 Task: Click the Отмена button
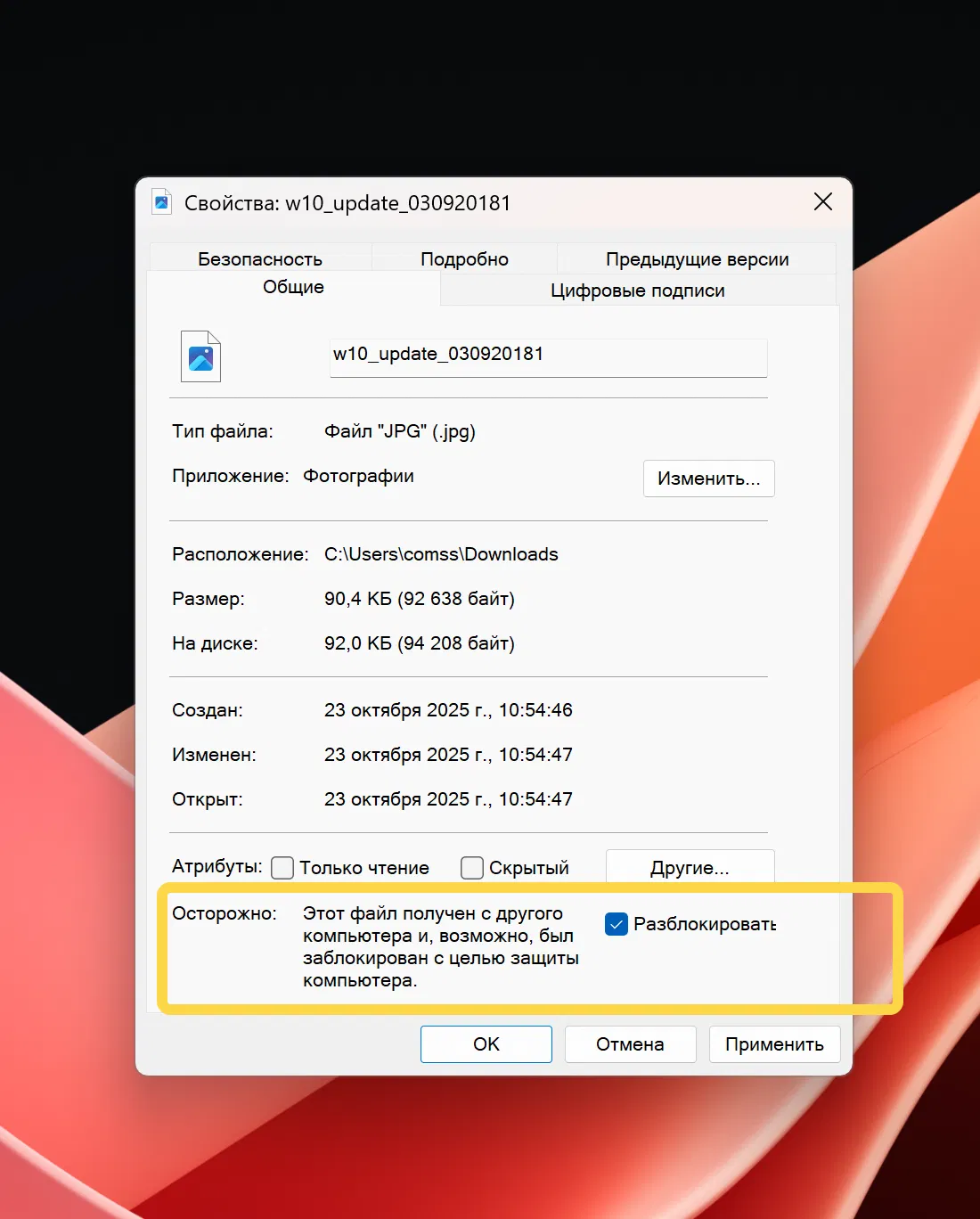pos(630,1044)
